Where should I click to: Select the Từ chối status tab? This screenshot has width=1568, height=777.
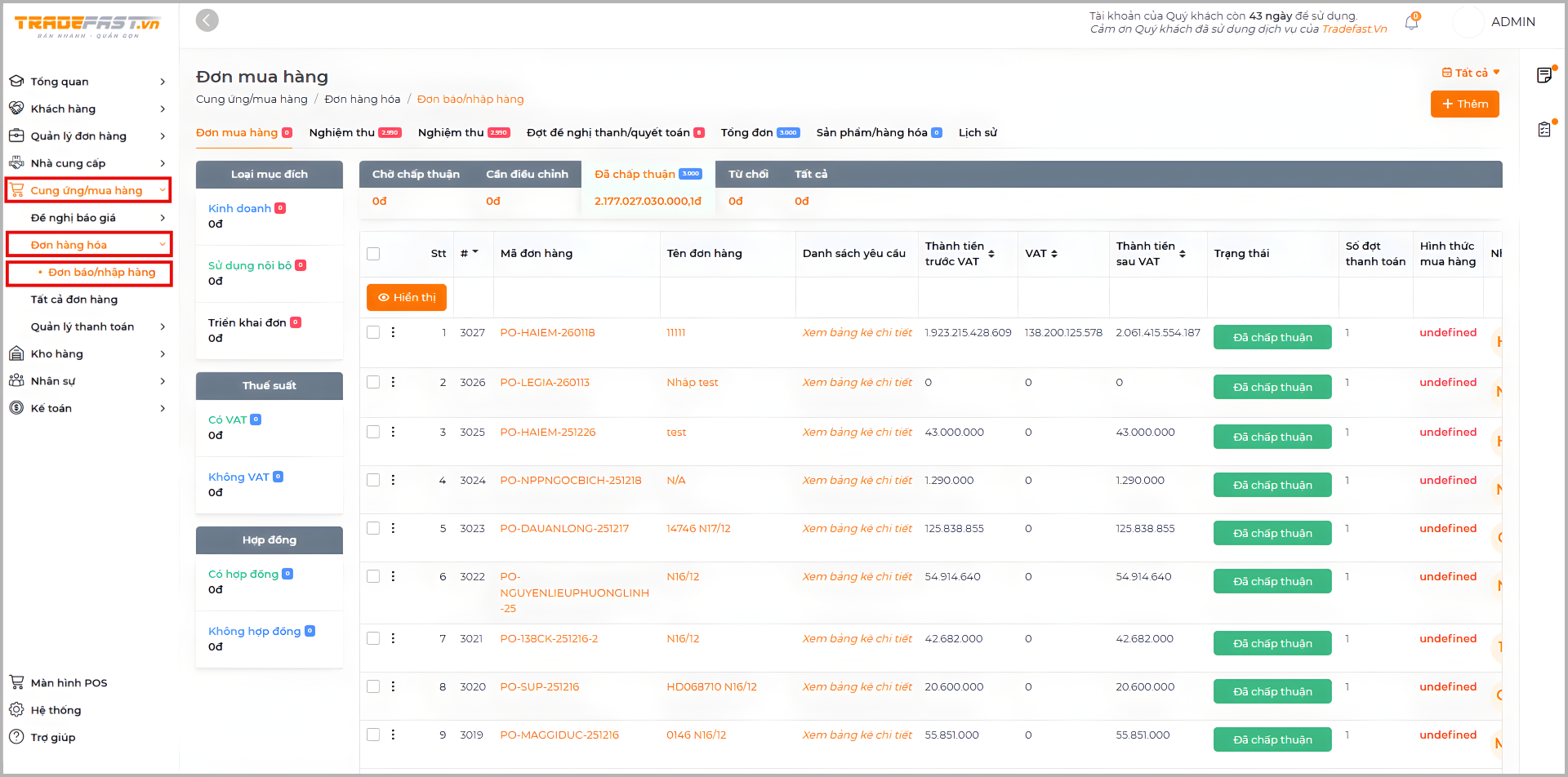click(x=747, y=174)
